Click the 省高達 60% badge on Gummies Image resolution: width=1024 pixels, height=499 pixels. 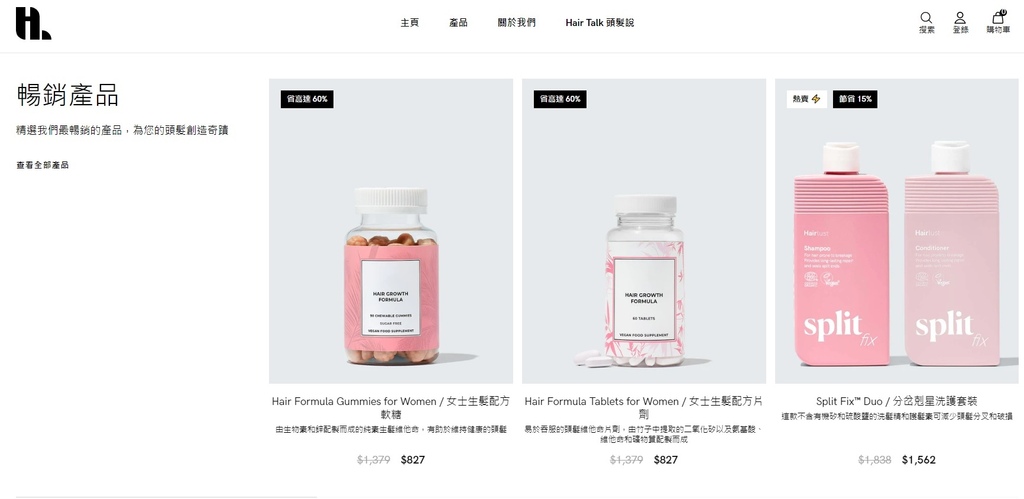(307, 99)
